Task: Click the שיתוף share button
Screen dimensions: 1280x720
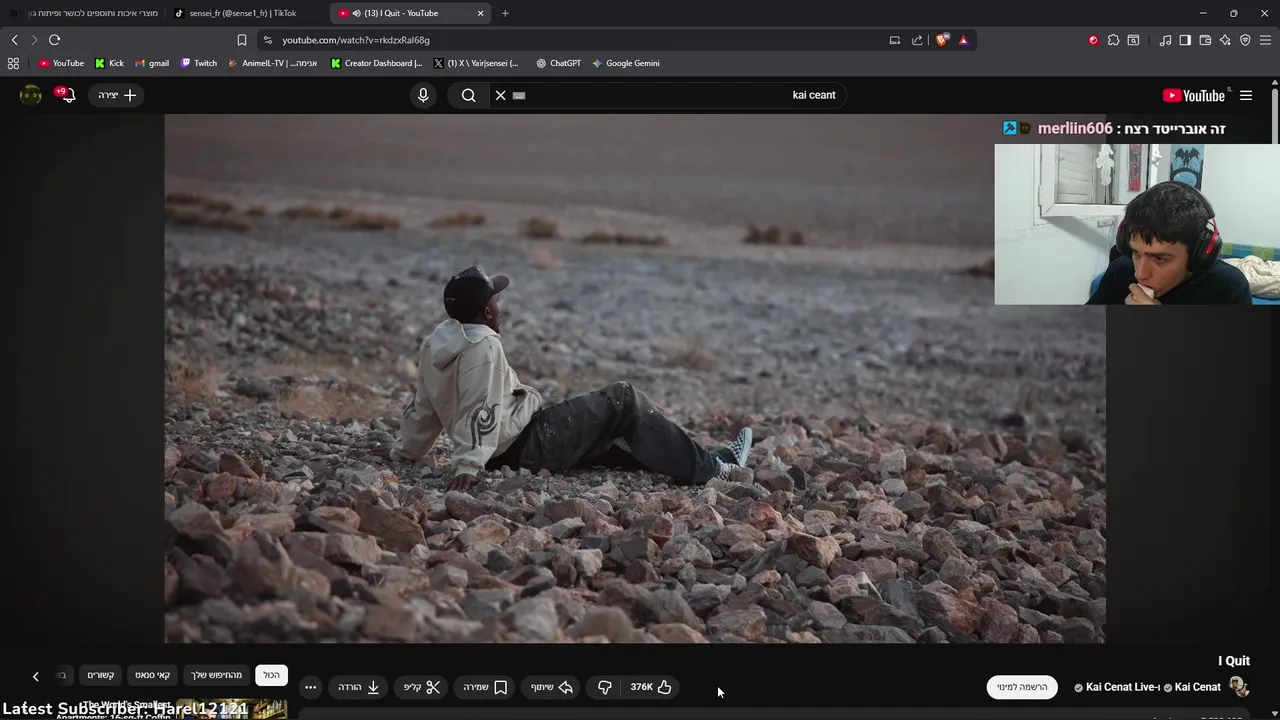Action: (552, 687)
